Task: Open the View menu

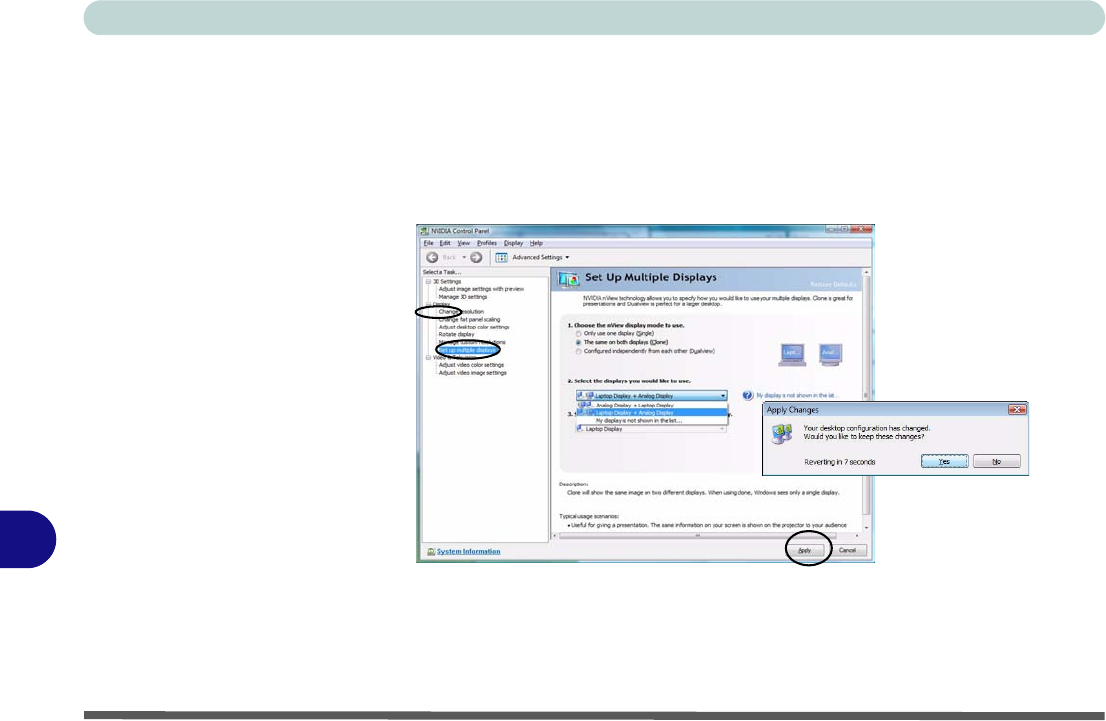Action: click(463, 243)
